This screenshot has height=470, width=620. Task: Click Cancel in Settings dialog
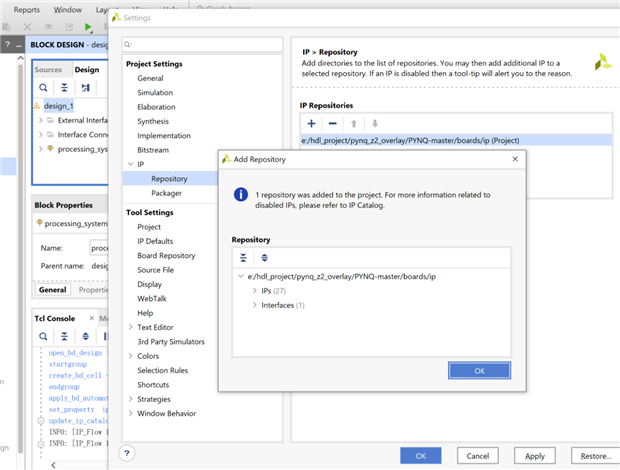[478, 456]
